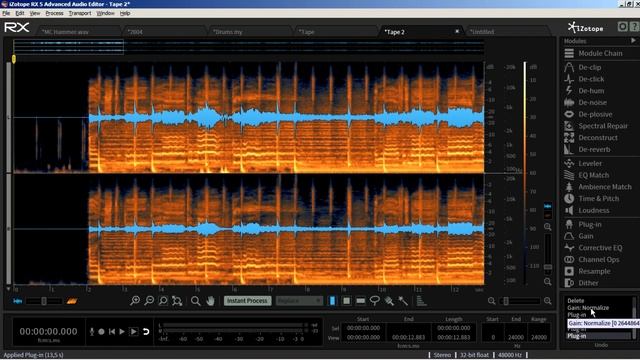Image resolution: width=640 pixels, height=360 pixels.
Task: Zoom to the current selection
Action: [163, 301]
